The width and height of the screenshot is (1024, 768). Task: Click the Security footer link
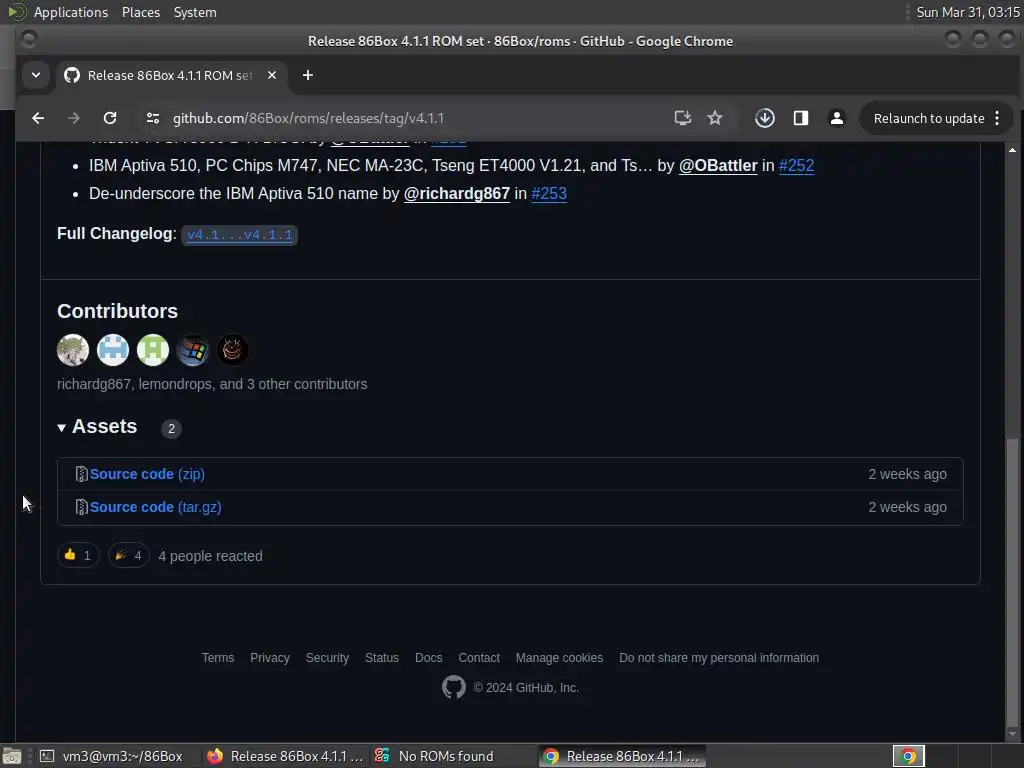[327, 658]
